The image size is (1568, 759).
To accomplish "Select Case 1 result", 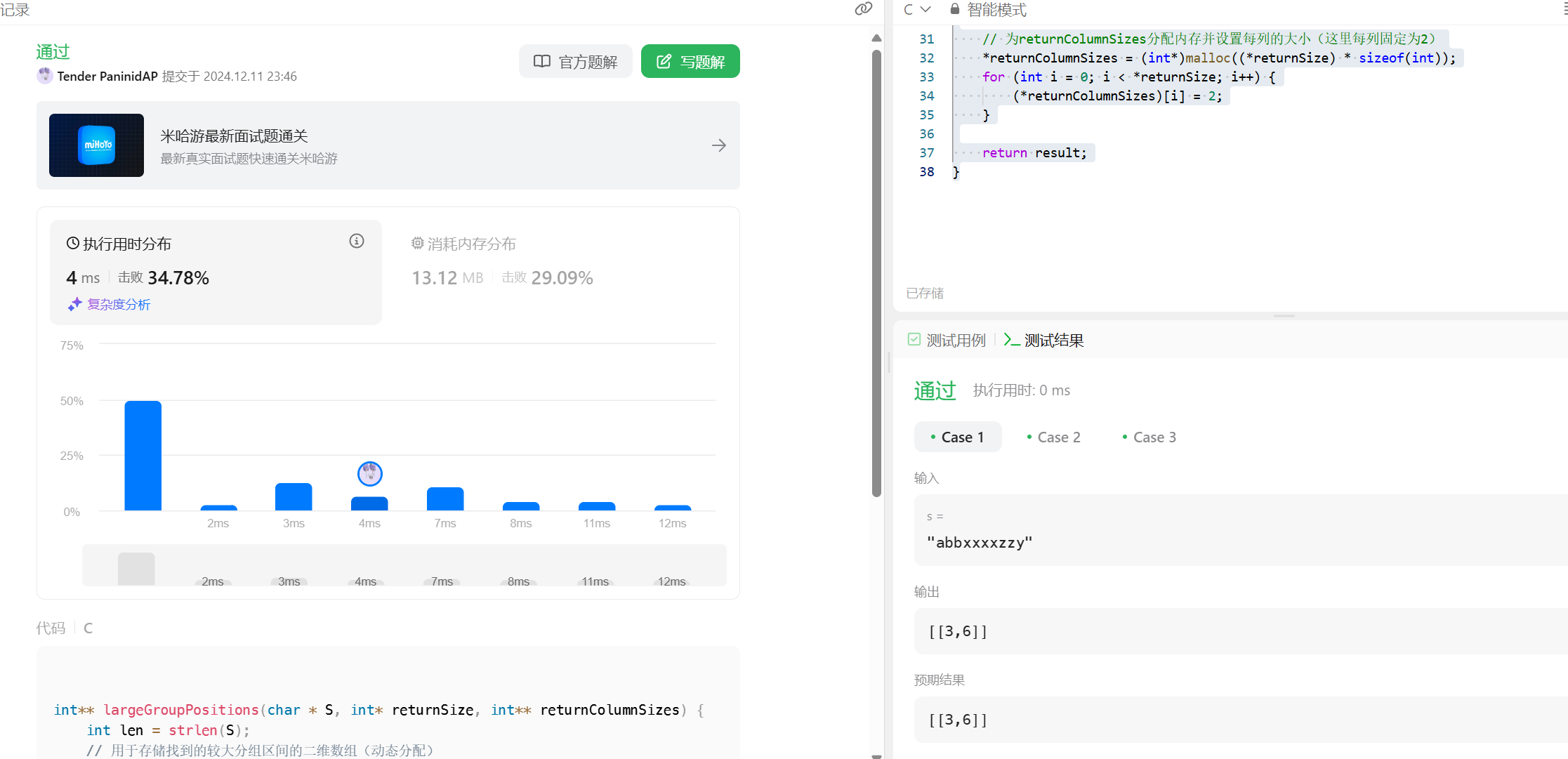I will coord(957,437).
